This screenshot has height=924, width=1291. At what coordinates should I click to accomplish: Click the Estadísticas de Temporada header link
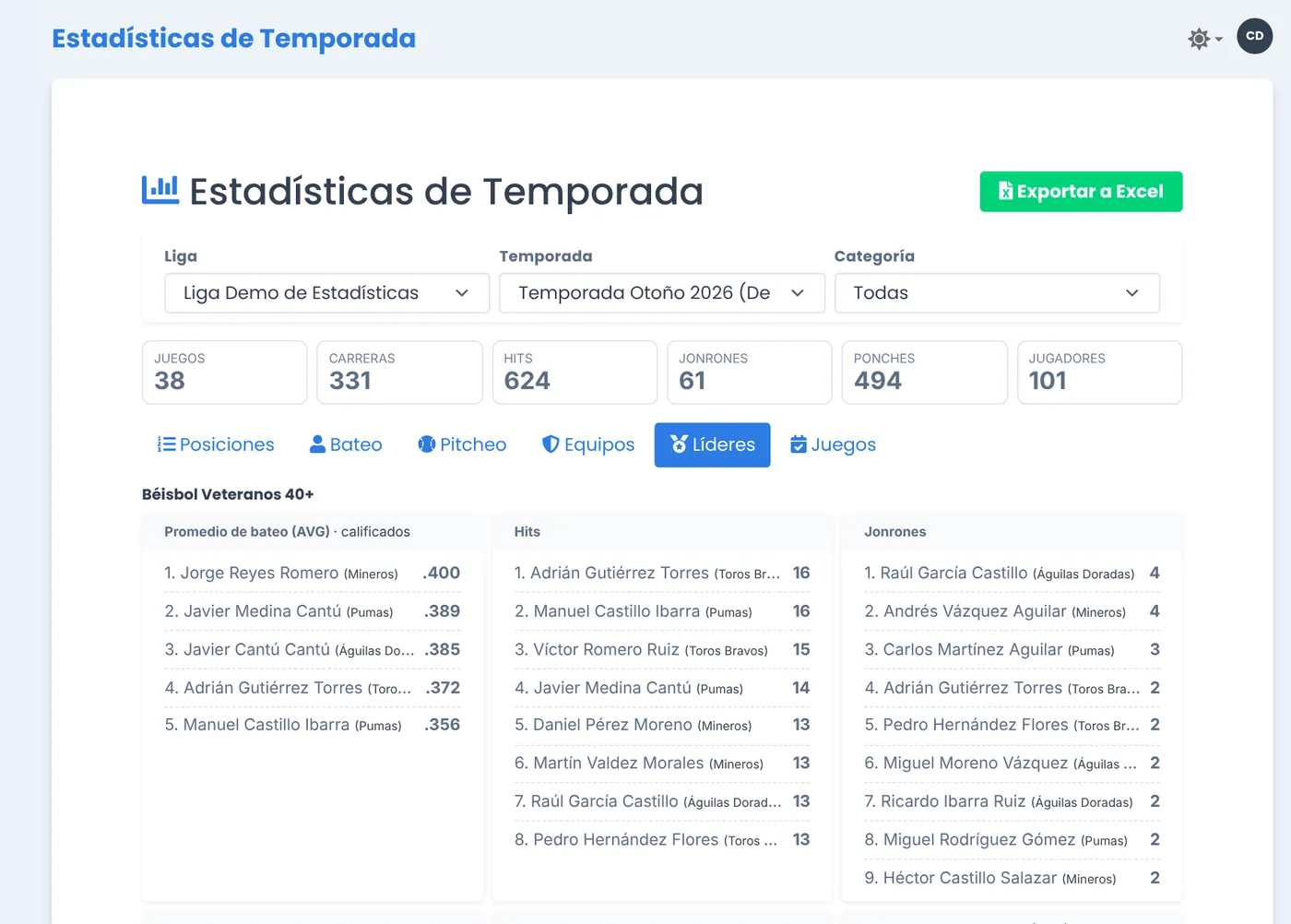pos(234,38)
